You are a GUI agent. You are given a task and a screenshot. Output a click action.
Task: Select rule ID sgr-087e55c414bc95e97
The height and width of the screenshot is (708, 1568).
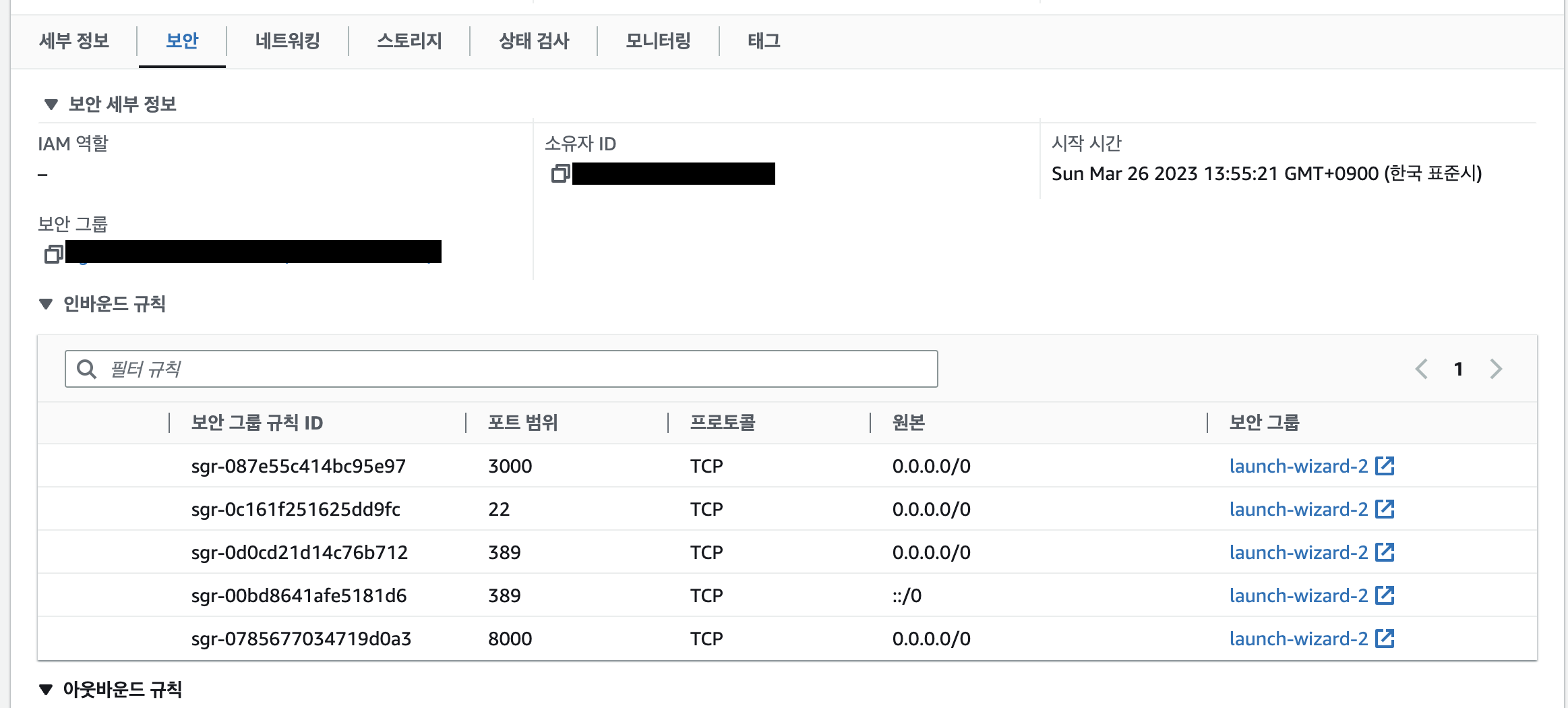click(299, 466)
